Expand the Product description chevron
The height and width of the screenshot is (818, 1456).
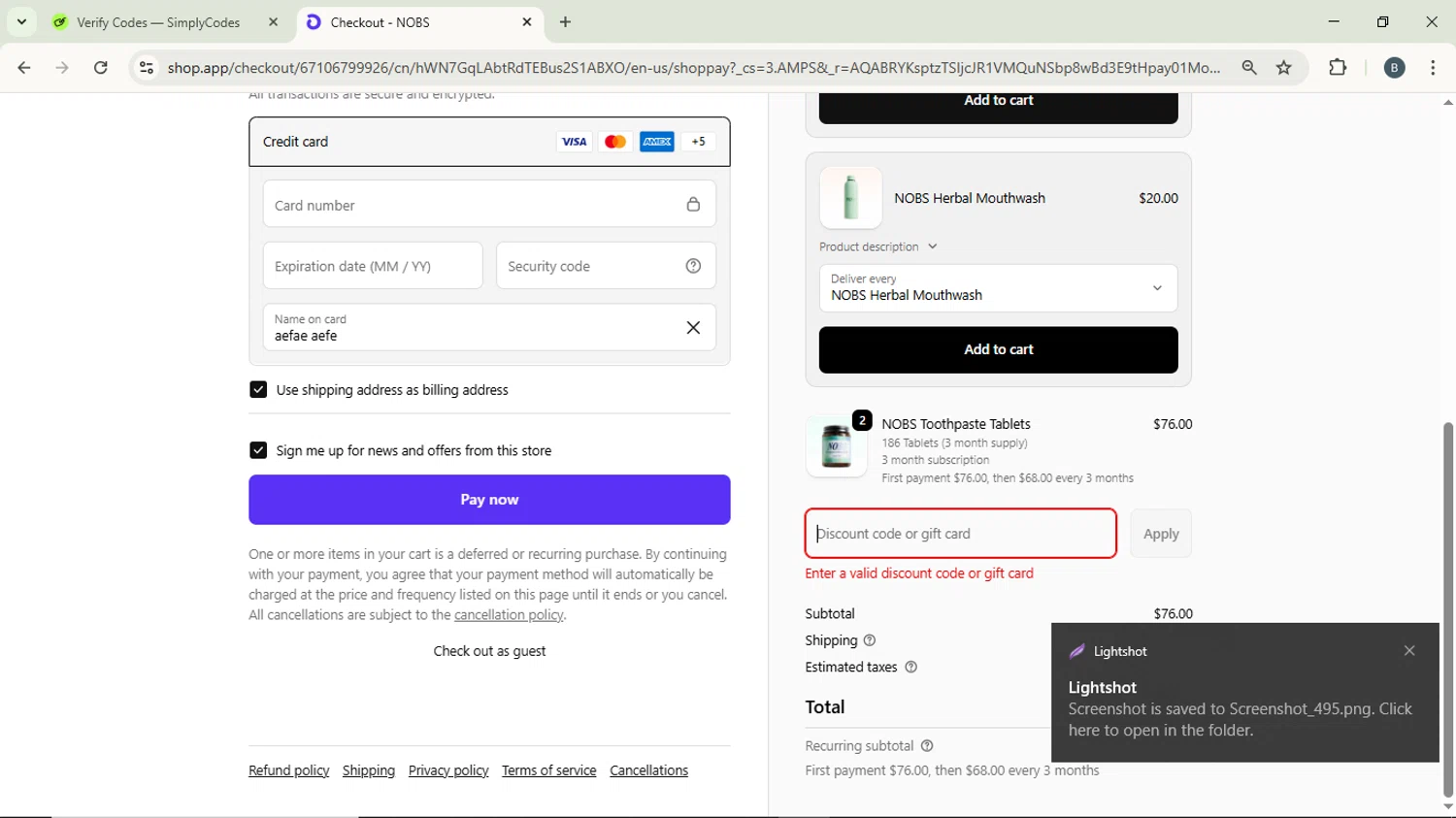click(933, 246)
